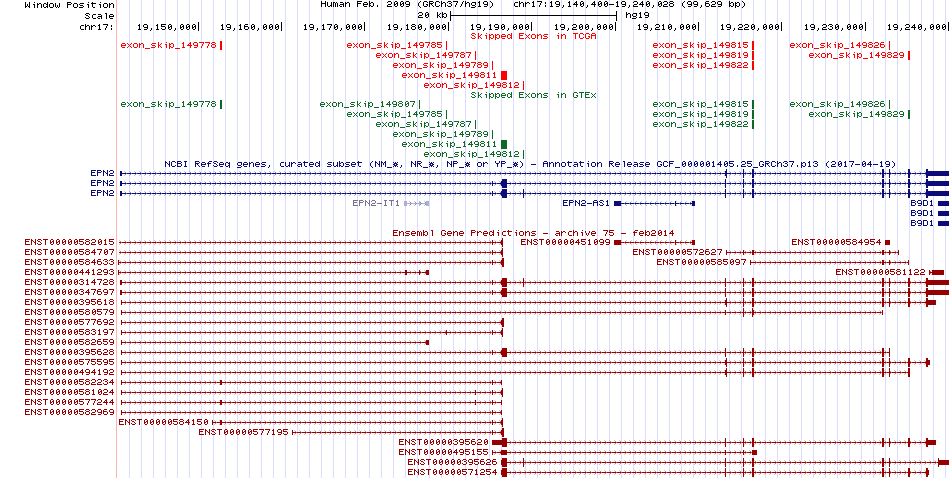950x478 pixels.
Task: Click the ENST00000347697 transcript label
Action: tap(70, 292)
